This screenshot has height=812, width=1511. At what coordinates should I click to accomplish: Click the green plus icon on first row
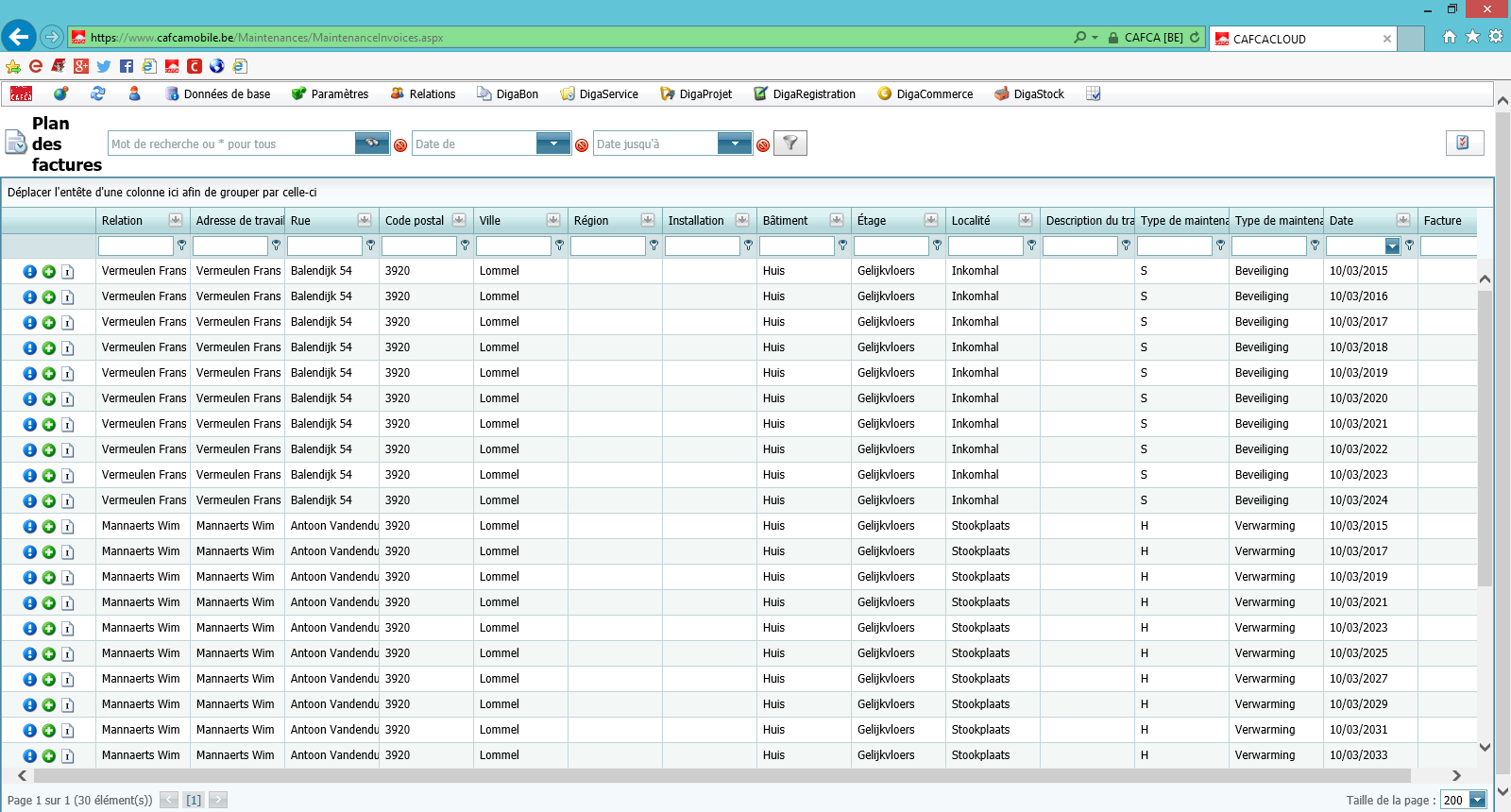49,271
